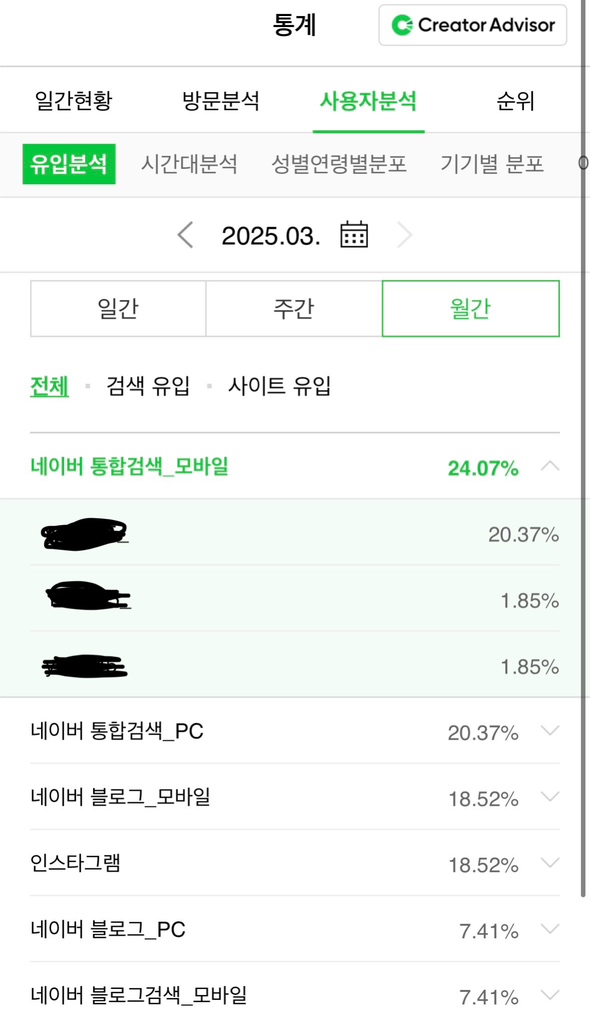Switch to 방문분석 tab
Screen dimensions: 590x1024
pos(221,101)
